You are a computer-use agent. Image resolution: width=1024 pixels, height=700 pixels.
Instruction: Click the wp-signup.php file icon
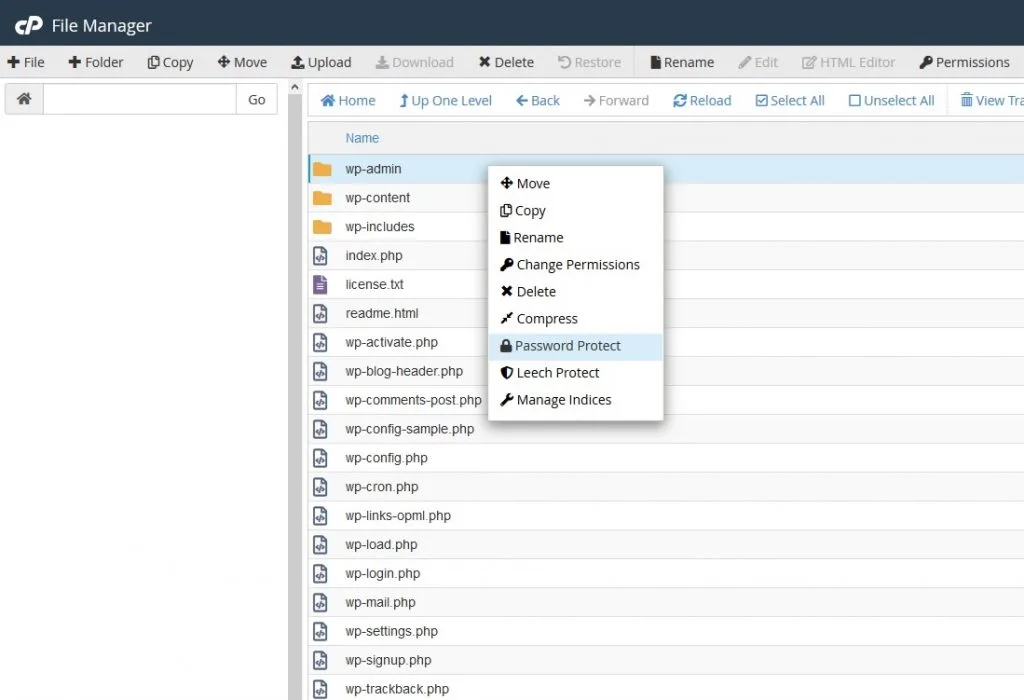click(x=320, y=660)
